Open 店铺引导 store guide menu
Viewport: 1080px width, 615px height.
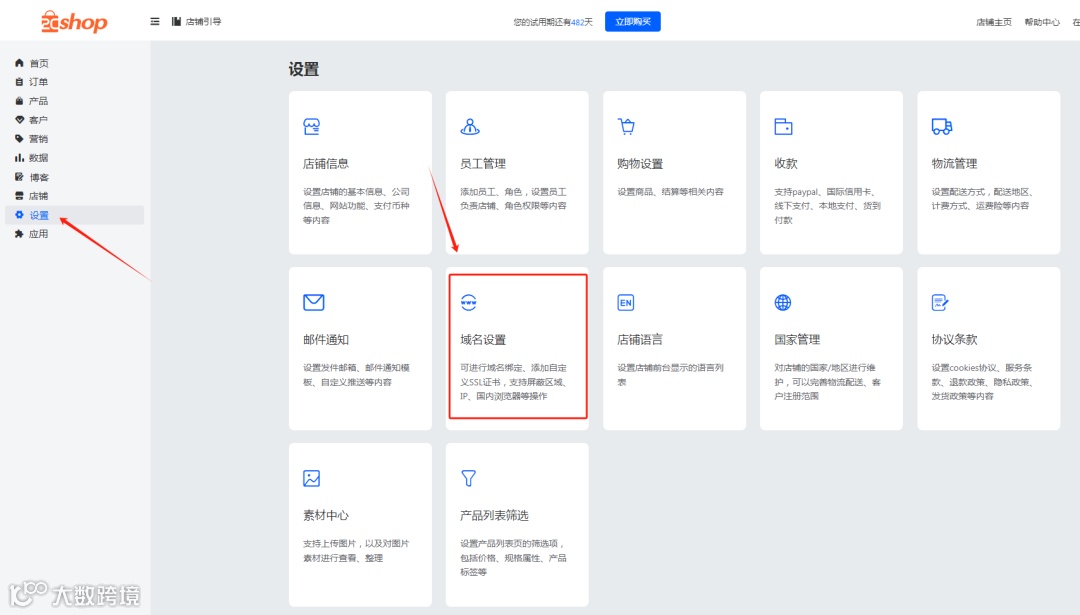tap(197, 21)
